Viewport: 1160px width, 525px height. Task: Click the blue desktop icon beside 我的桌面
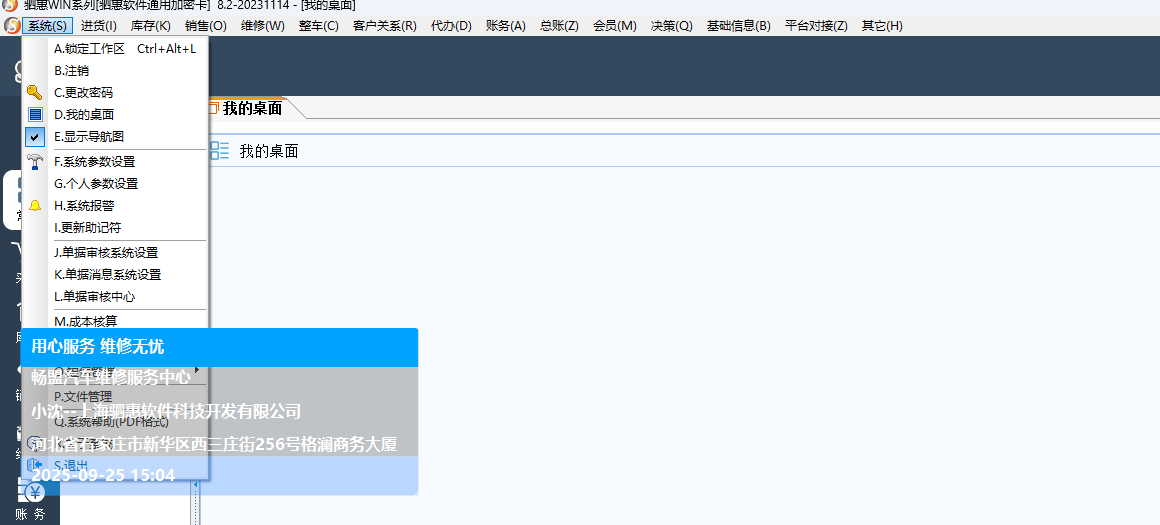35,115
